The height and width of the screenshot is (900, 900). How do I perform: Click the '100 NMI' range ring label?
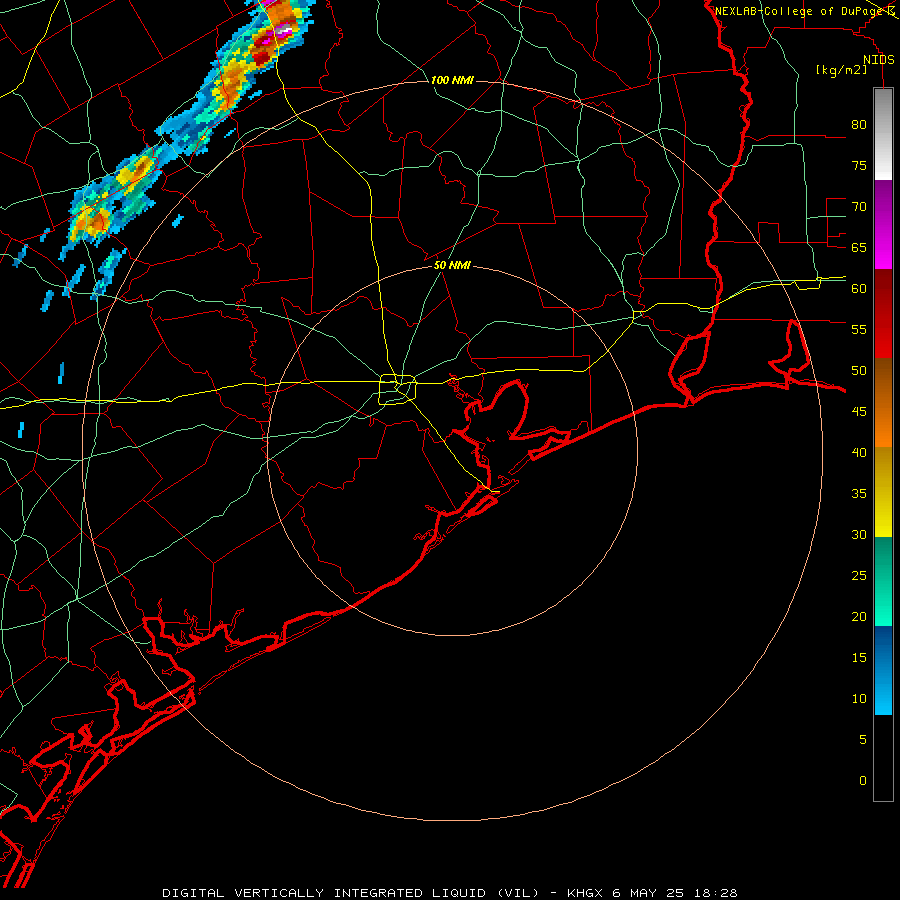[452, 80]
